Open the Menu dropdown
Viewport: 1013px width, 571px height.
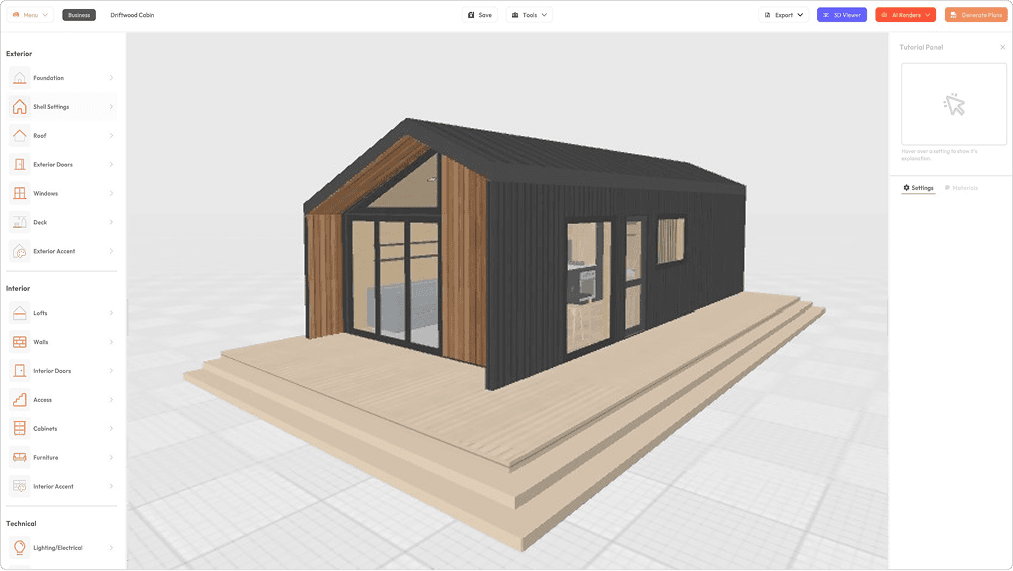(x=30, y=15)
